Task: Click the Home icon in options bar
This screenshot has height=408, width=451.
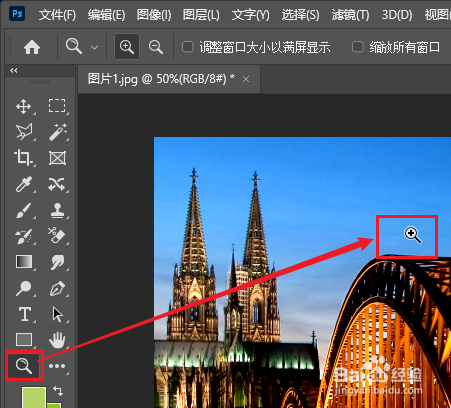Action: tap(32, 47)
